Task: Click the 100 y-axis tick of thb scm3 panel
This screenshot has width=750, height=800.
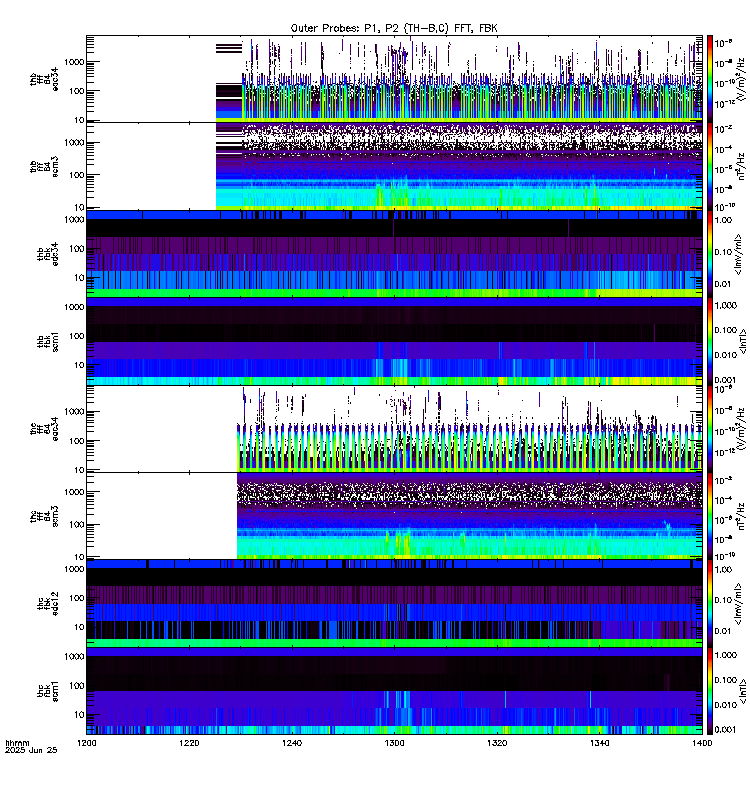Action: 77,175
